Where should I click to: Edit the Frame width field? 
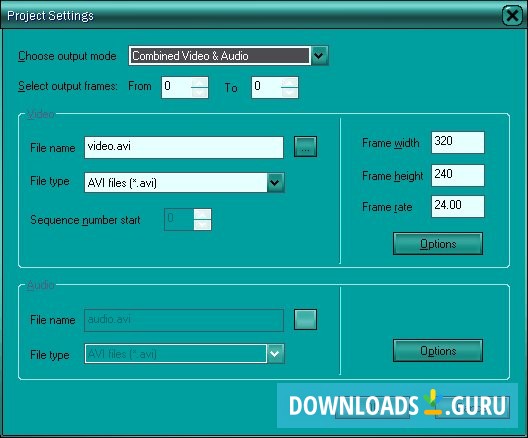[458, 142]
